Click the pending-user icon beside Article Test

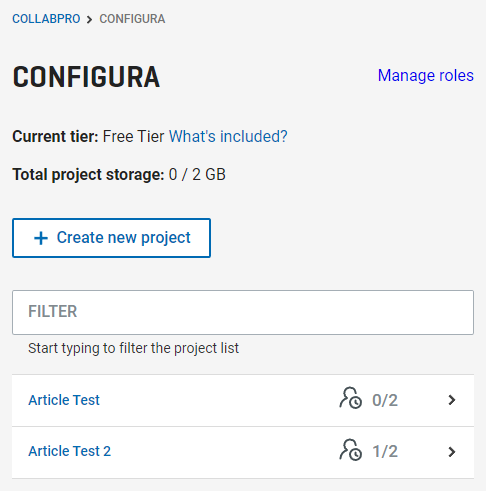(x=350, y=398)
